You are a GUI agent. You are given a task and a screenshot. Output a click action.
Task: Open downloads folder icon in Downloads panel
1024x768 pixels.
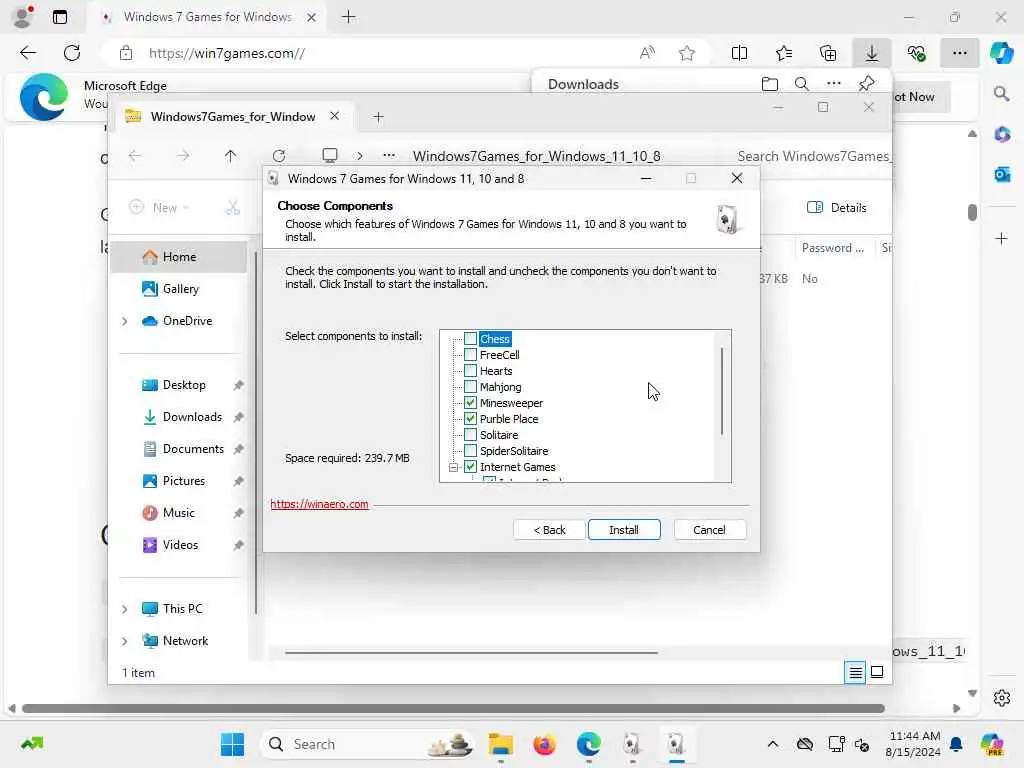pos(770,84)
